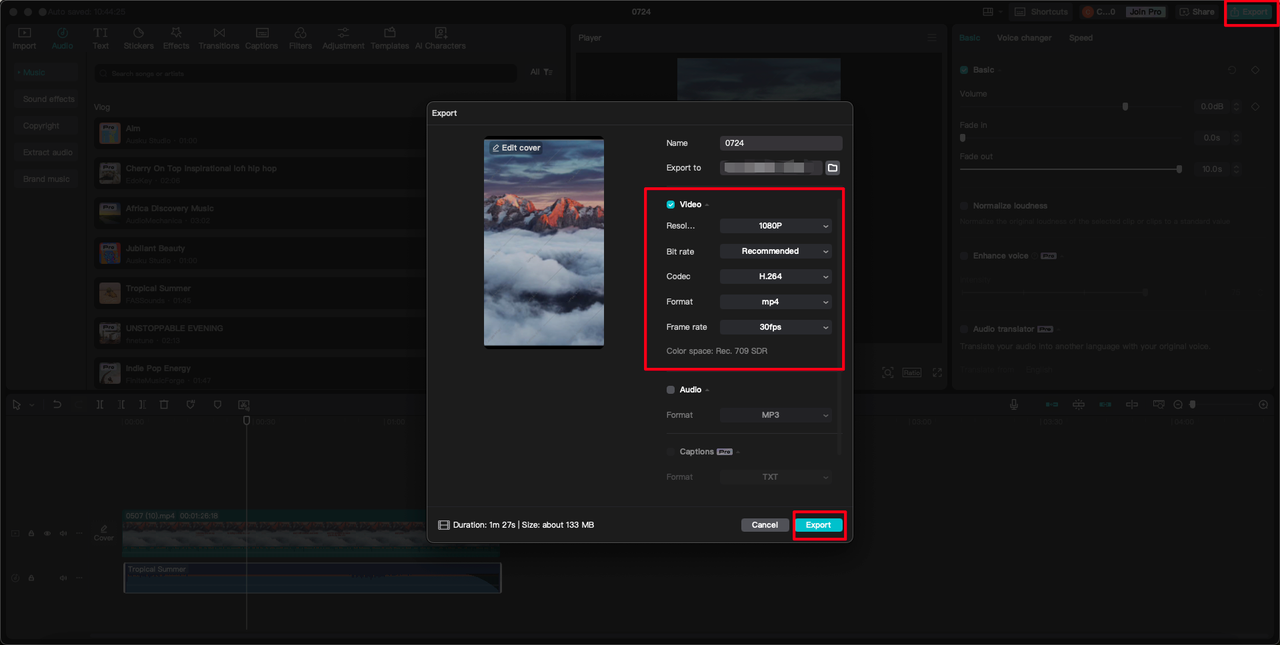Open the Stickers tab
This screenshot has width=1280, height=645.
click(x=138, y=39)
